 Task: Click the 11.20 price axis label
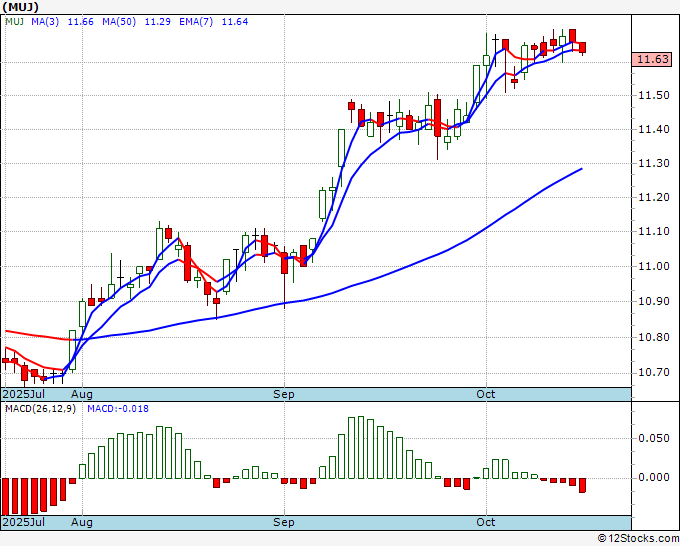click(x=654, y=197)
